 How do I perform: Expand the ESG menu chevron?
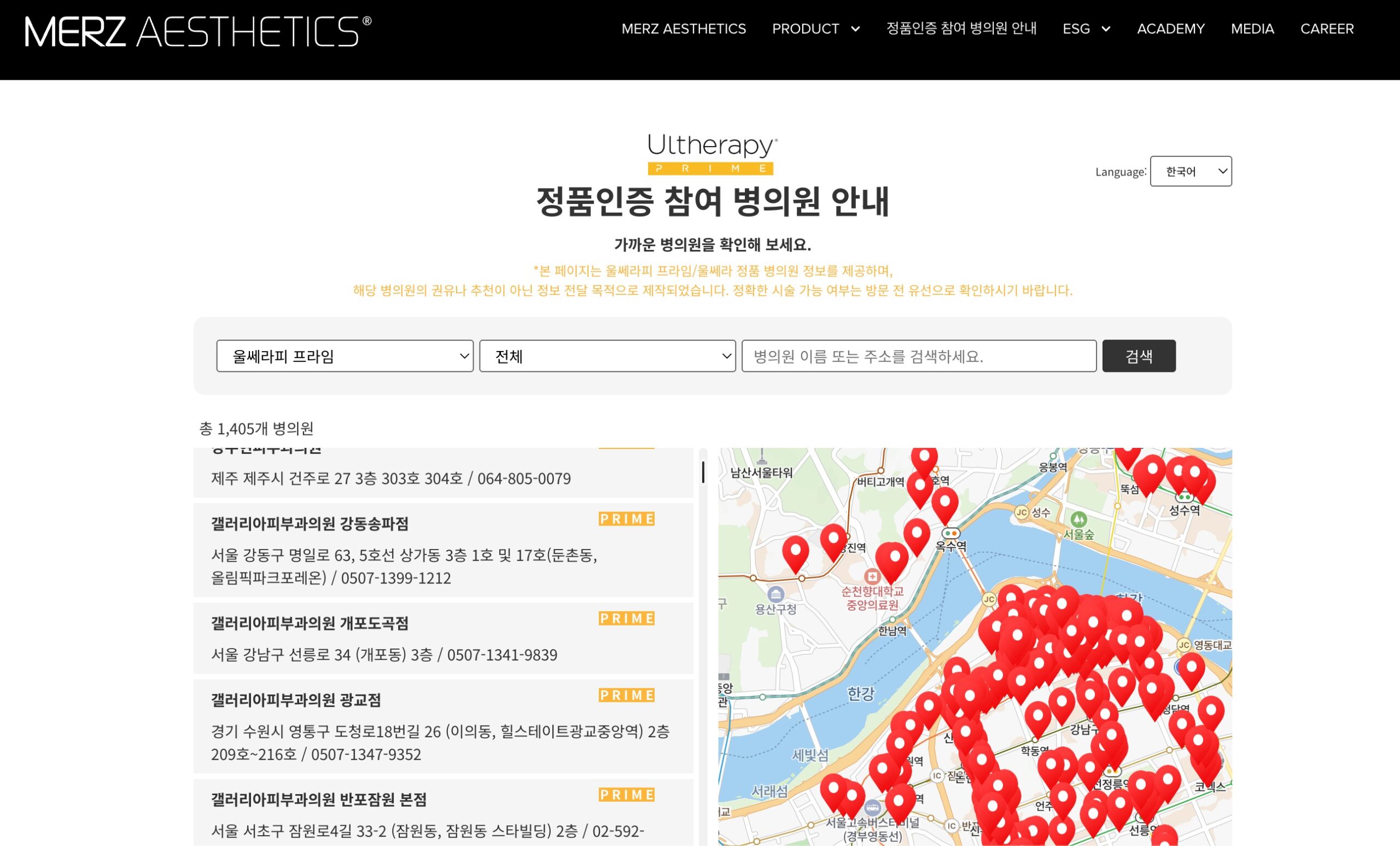click(1106, 29)
